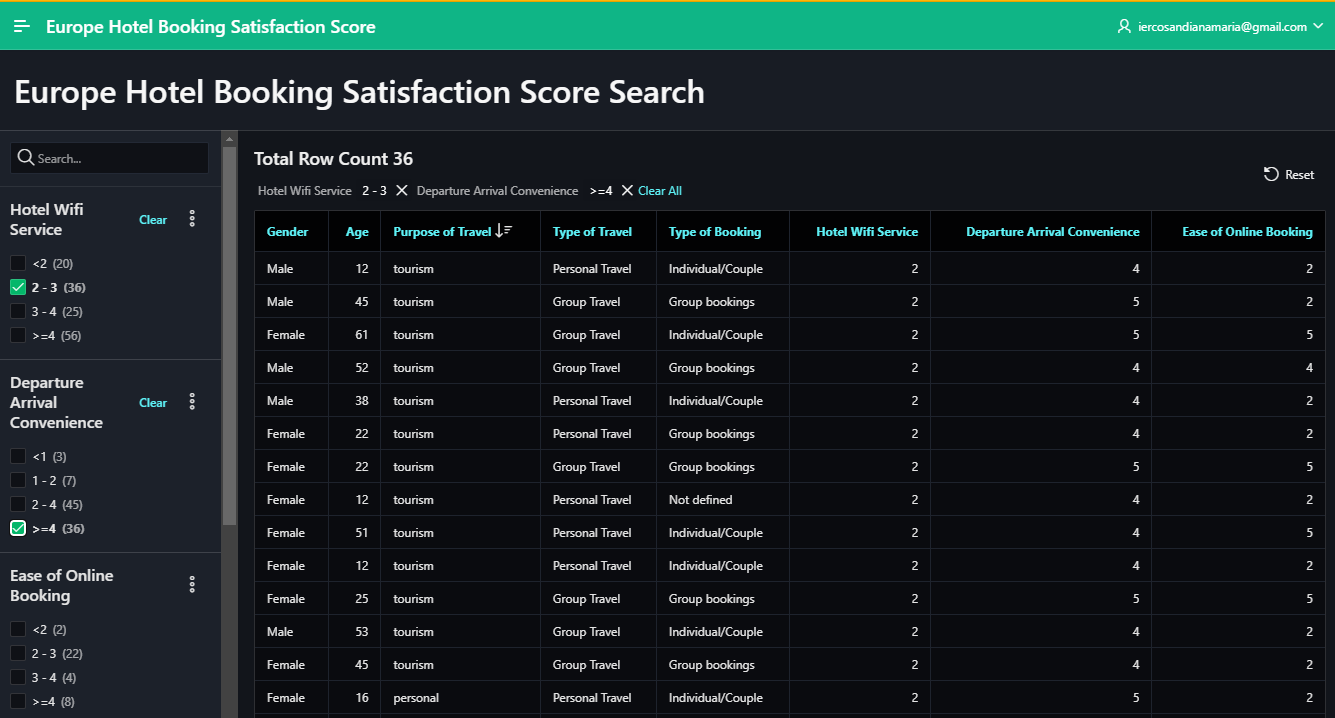
Task: Click the facet search input field
Action: click(110, 158)
